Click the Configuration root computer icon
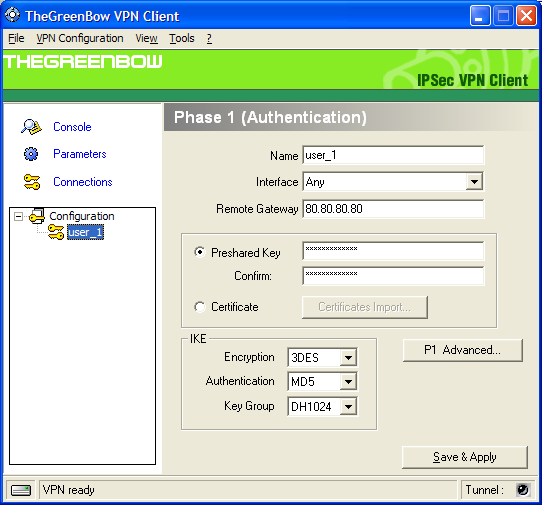 (37, 216)
